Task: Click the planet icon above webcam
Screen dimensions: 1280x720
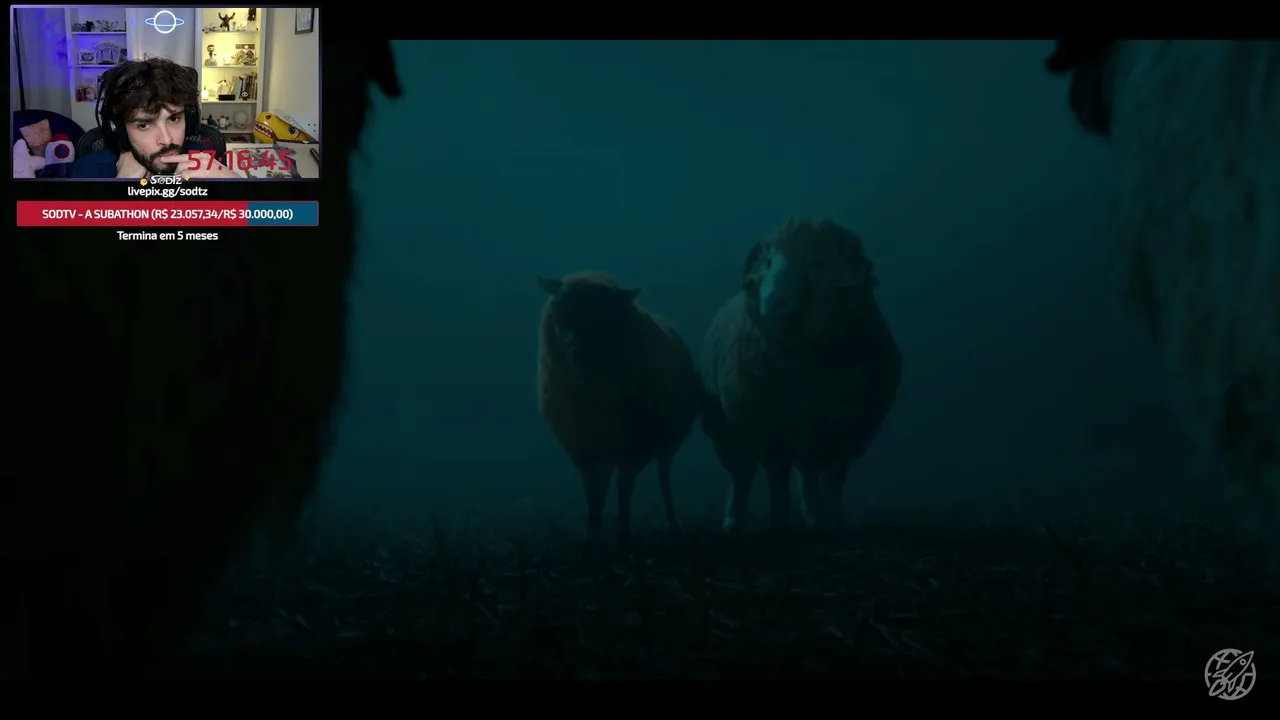Action: pos(164,22)
